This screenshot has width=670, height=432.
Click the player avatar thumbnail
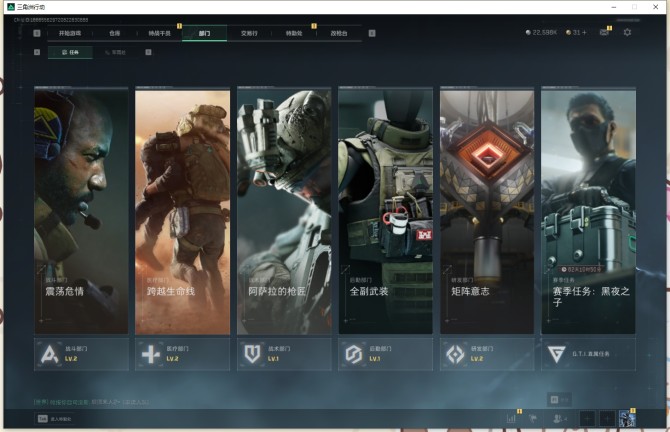point(627,419)
